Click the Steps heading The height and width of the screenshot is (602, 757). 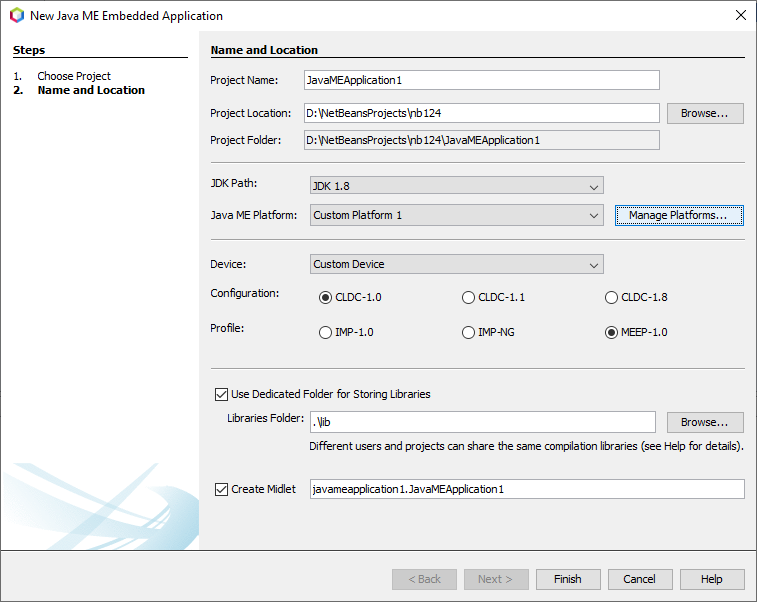[x=29, y=50]
